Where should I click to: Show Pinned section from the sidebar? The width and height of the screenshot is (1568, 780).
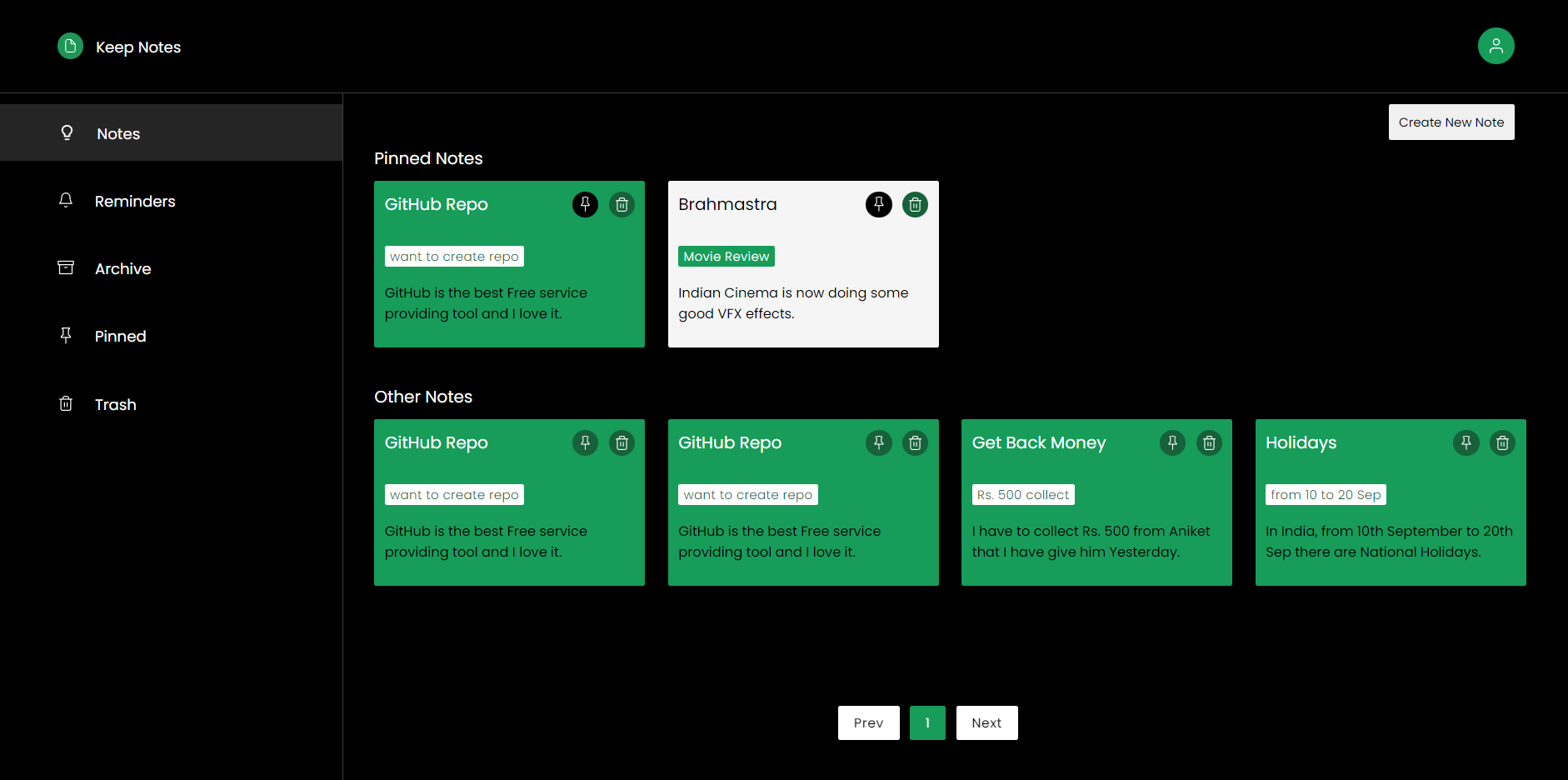point(171,336)
